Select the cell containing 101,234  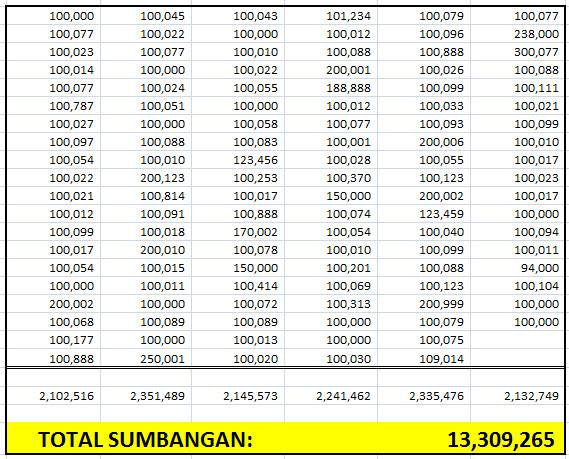331,16
